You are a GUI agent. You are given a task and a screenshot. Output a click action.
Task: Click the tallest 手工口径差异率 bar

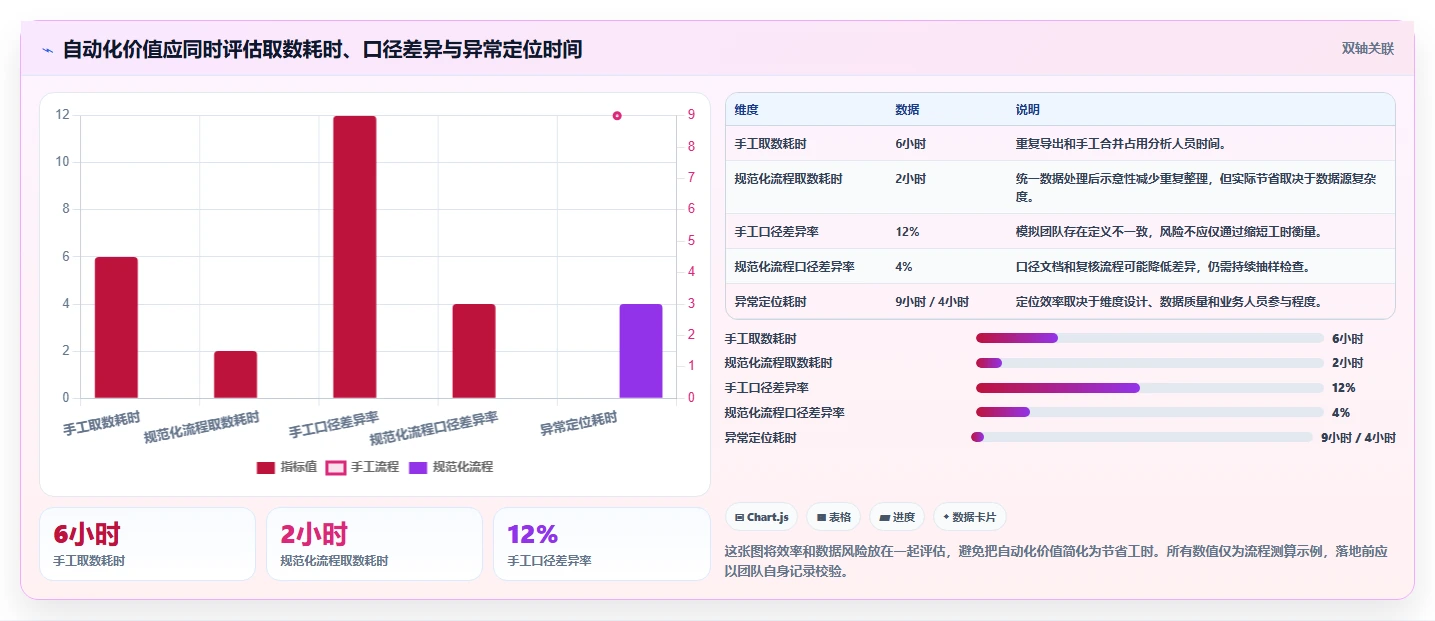(x=354, y=257)
